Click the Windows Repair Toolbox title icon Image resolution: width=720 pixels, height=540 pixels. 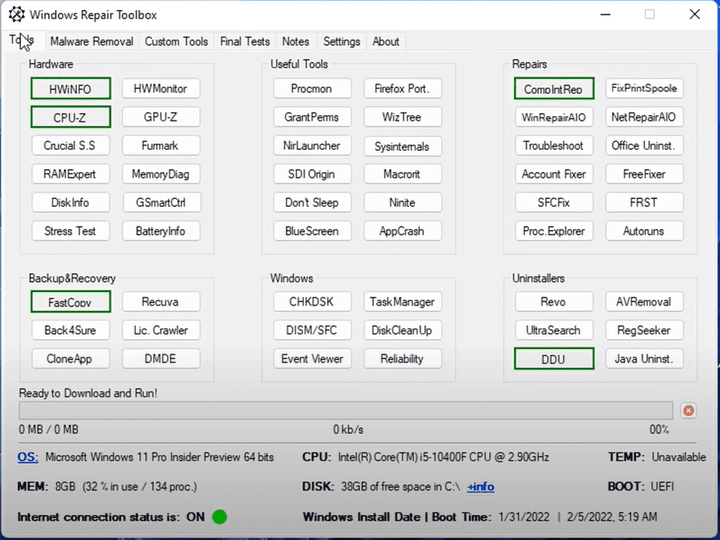click(x=16, y=15)
